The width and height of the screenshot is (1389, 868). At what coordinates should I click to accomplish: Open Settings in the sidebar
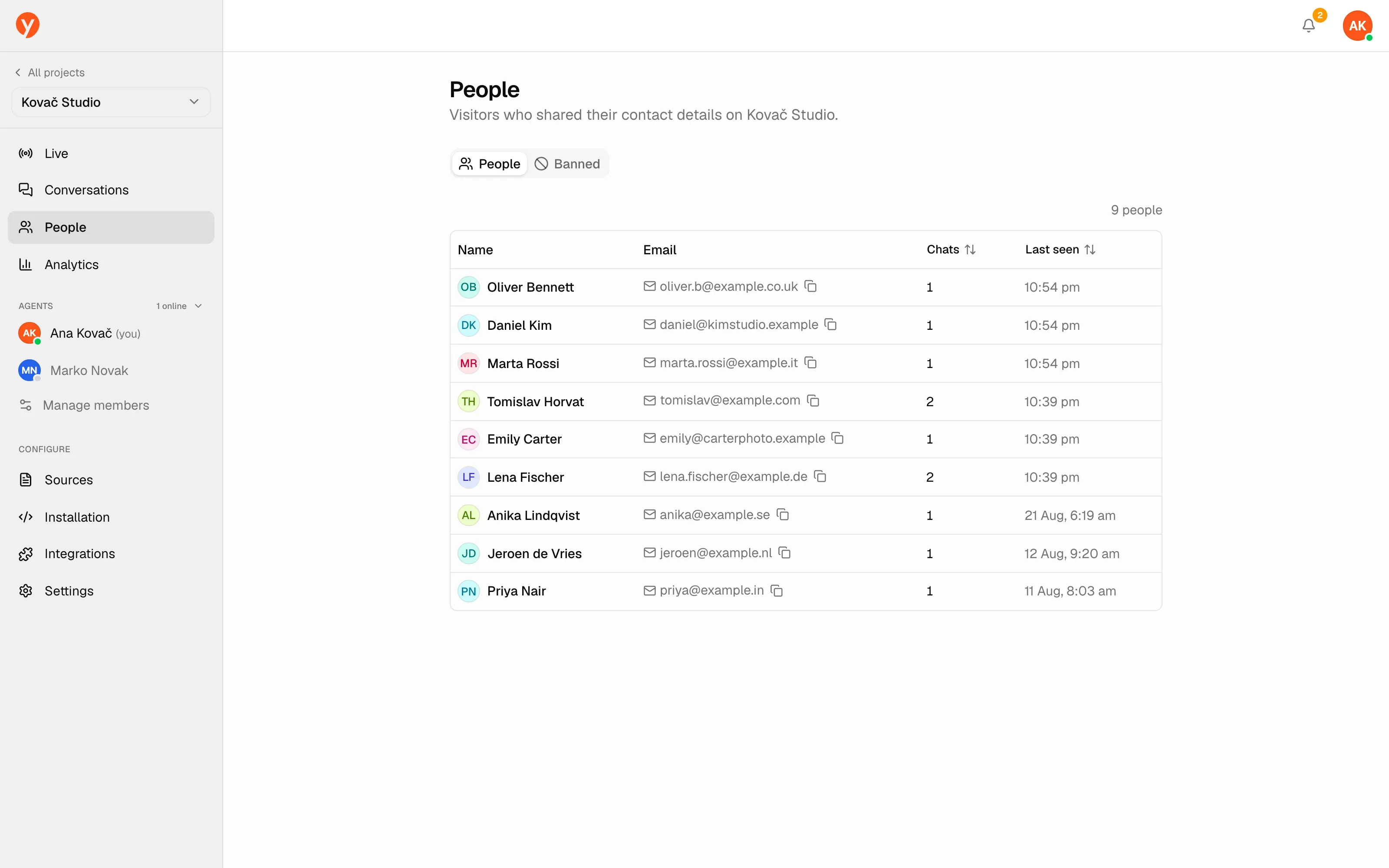(111, 591)
